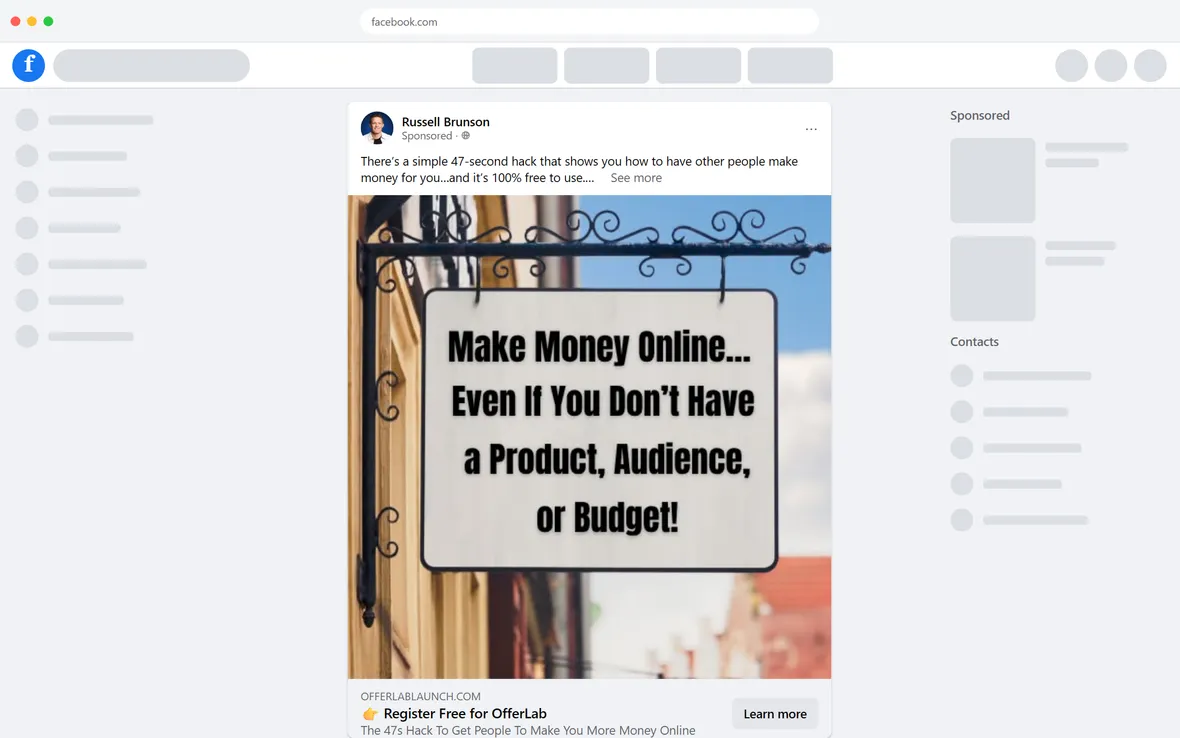This screenshot has width=1180, height=738.
Task: Click the pointing hand emoji in ad headline
Action: pyautogui.click(x=370, y=714)
